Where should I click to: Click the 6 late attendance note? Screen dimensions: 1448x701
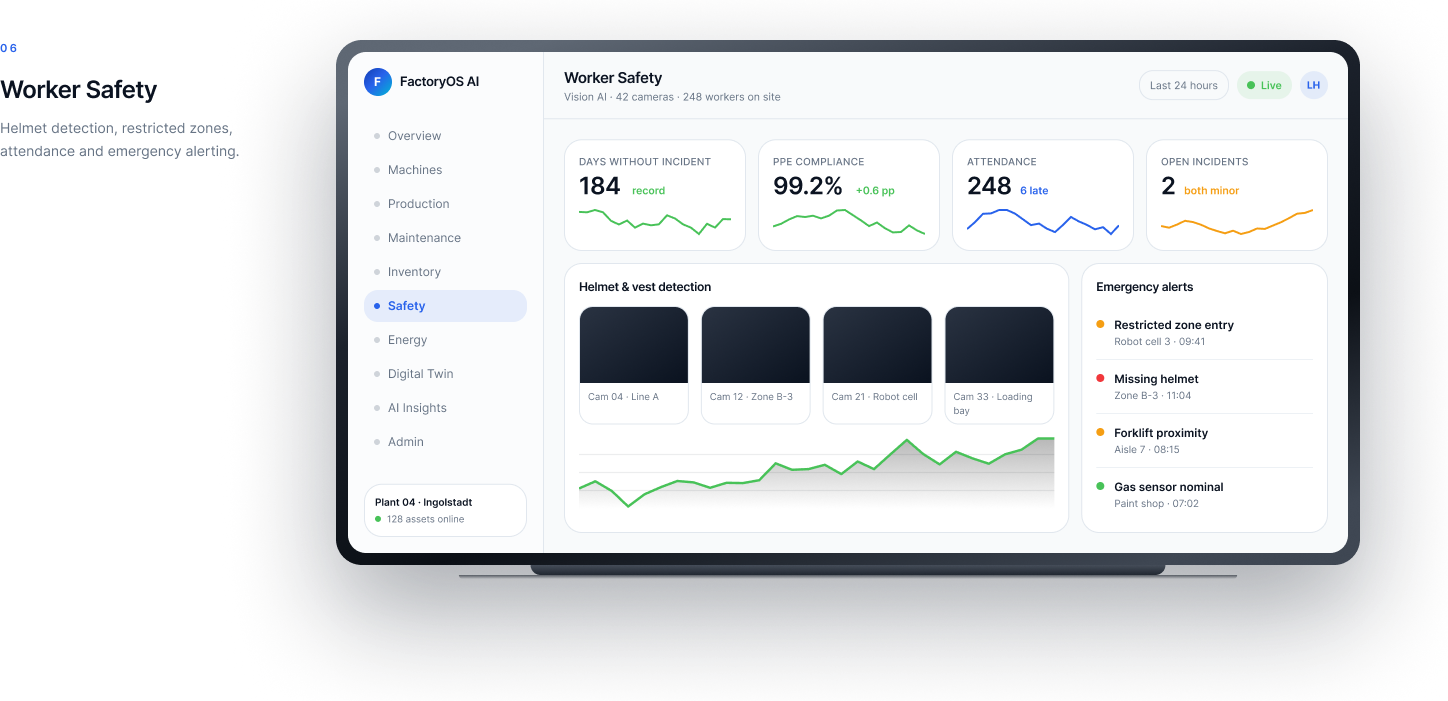[x=1034, y=191]
